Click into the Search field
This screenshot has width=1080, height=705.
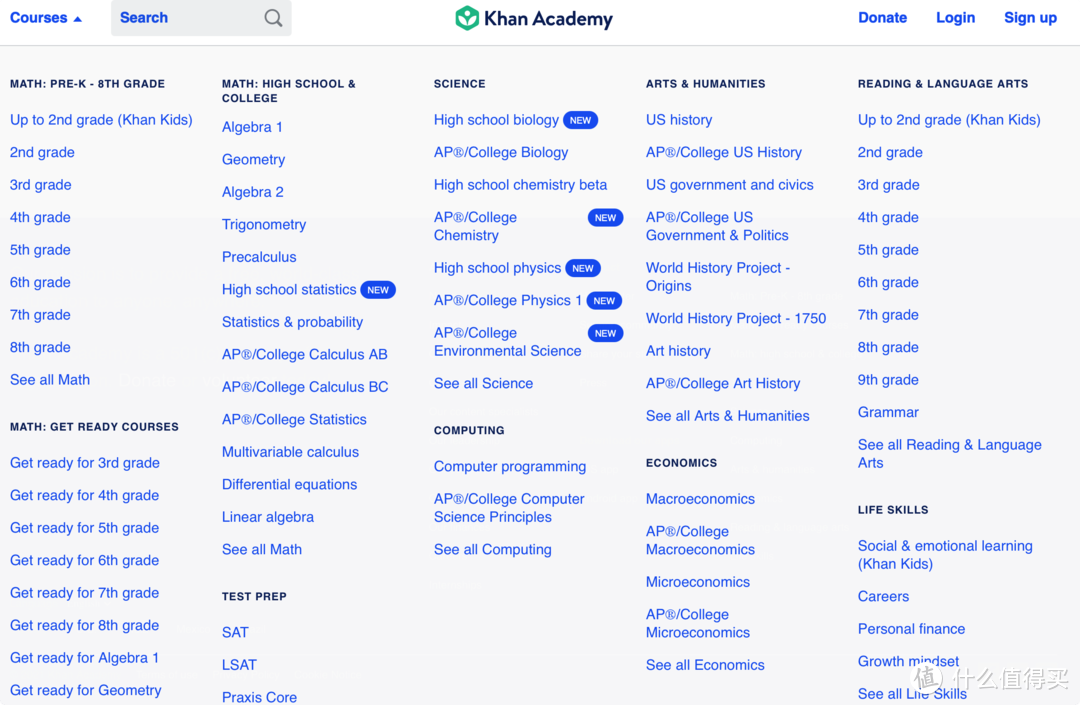pyautogui.click(x=201, y=18)
